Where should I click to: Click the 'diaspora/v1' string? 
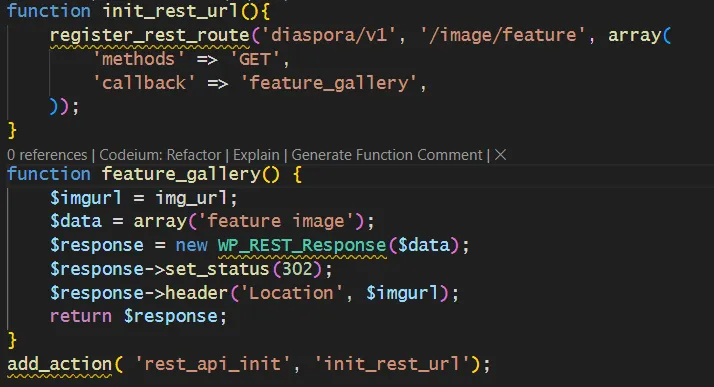coord(329,35)
